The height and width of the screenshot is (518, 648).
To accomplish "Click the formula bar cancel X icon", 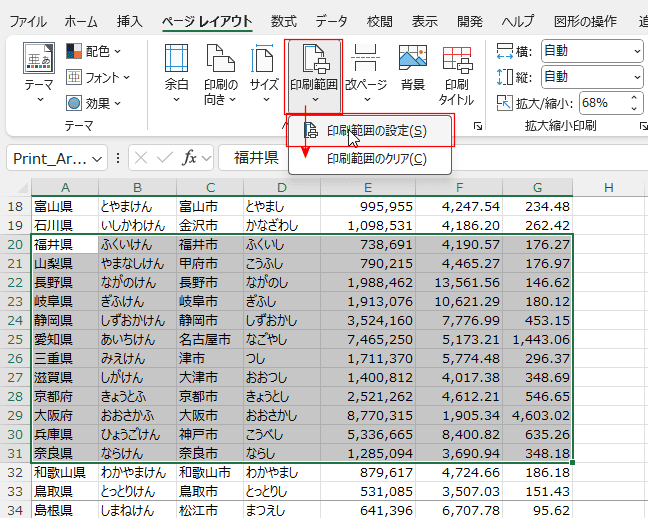I will click(141, 158).
